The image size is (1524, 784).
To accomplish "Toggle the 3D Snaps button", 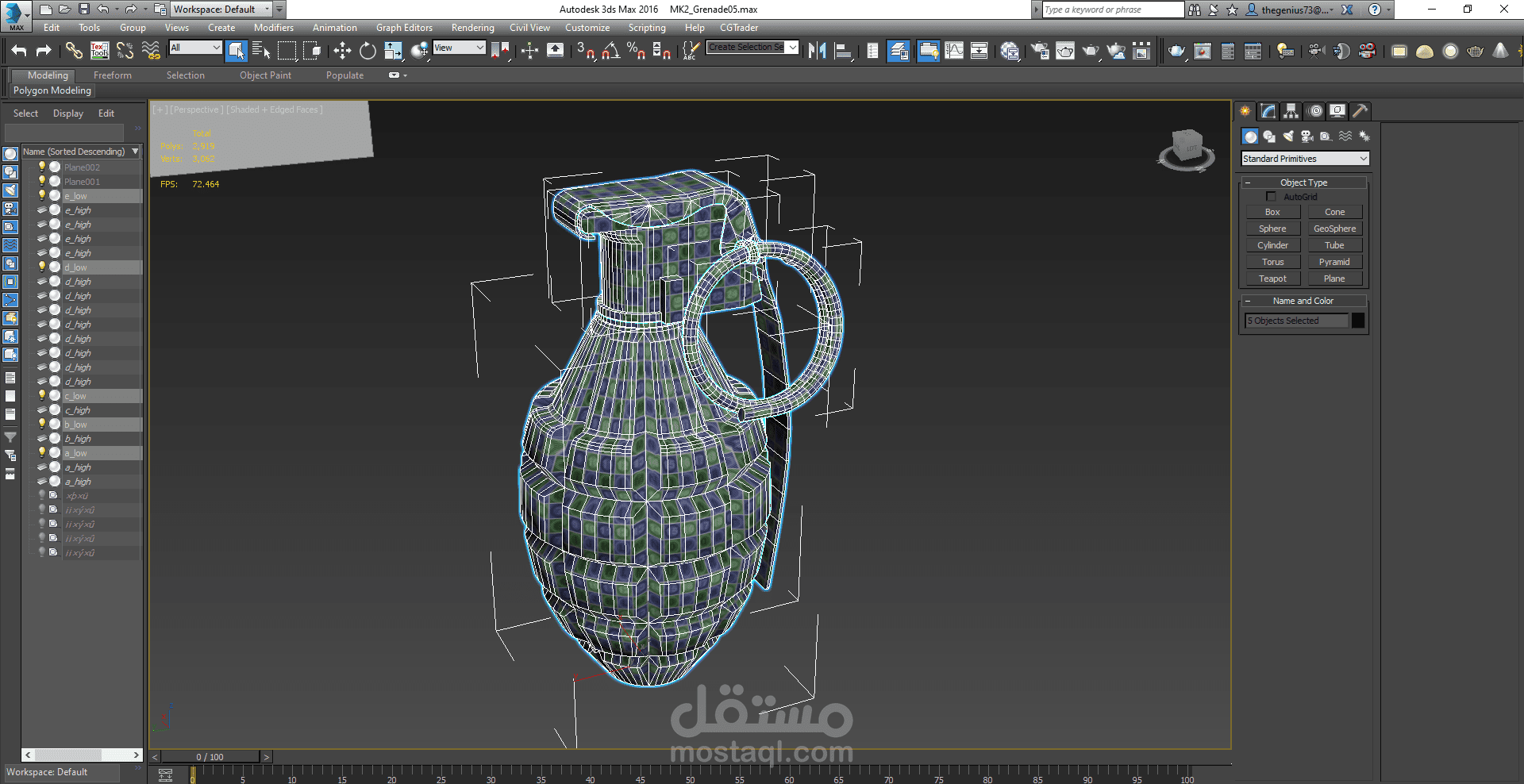I will point(586,51).
